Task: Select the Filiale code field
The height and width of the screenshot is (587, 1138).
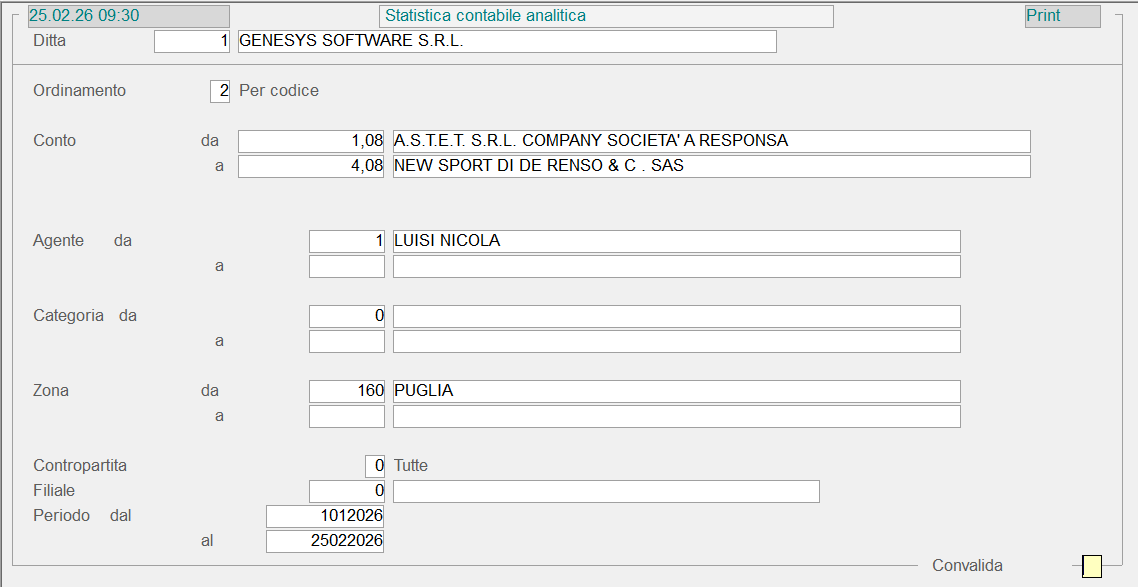Action: click(346, 491)
